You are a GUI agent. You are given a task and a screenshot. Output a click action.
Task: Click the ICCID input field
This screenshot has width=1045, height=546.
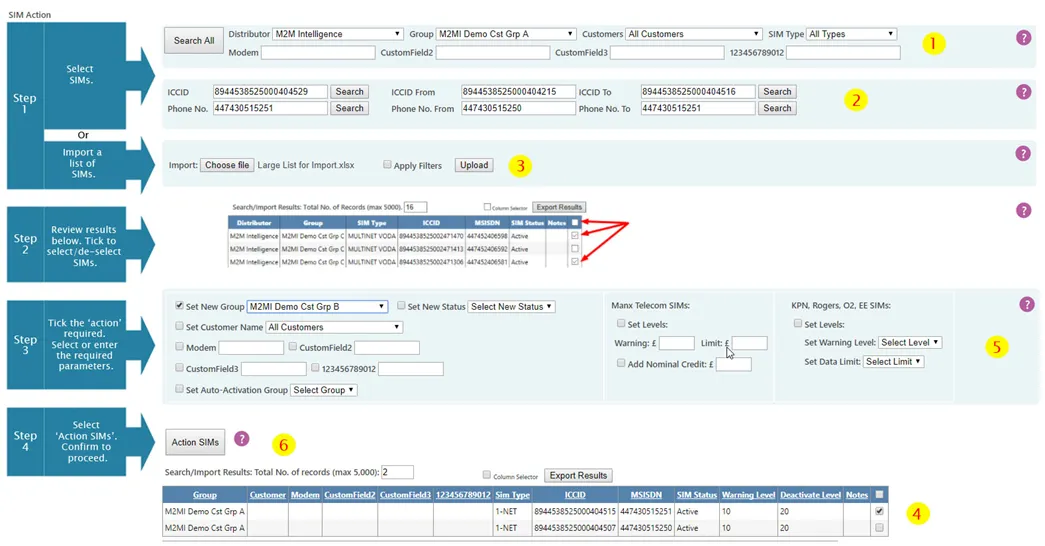[x=270, y=92]
